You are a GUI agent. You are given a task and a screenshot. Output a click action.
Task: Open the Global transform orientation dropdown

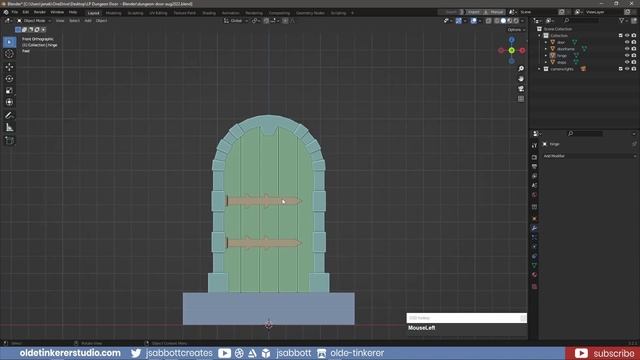tap(236, 20)
